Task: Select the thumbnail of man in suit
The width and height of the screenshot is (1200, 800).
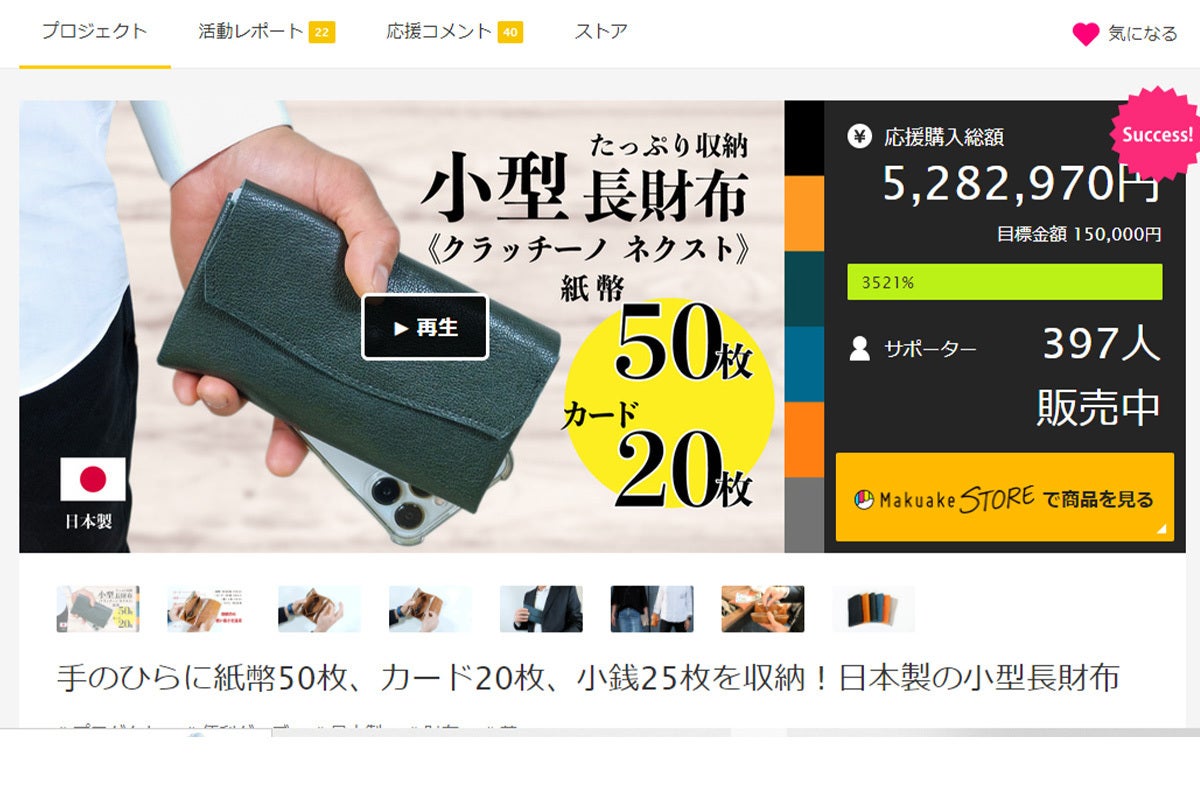Action: tap(541, 609)
